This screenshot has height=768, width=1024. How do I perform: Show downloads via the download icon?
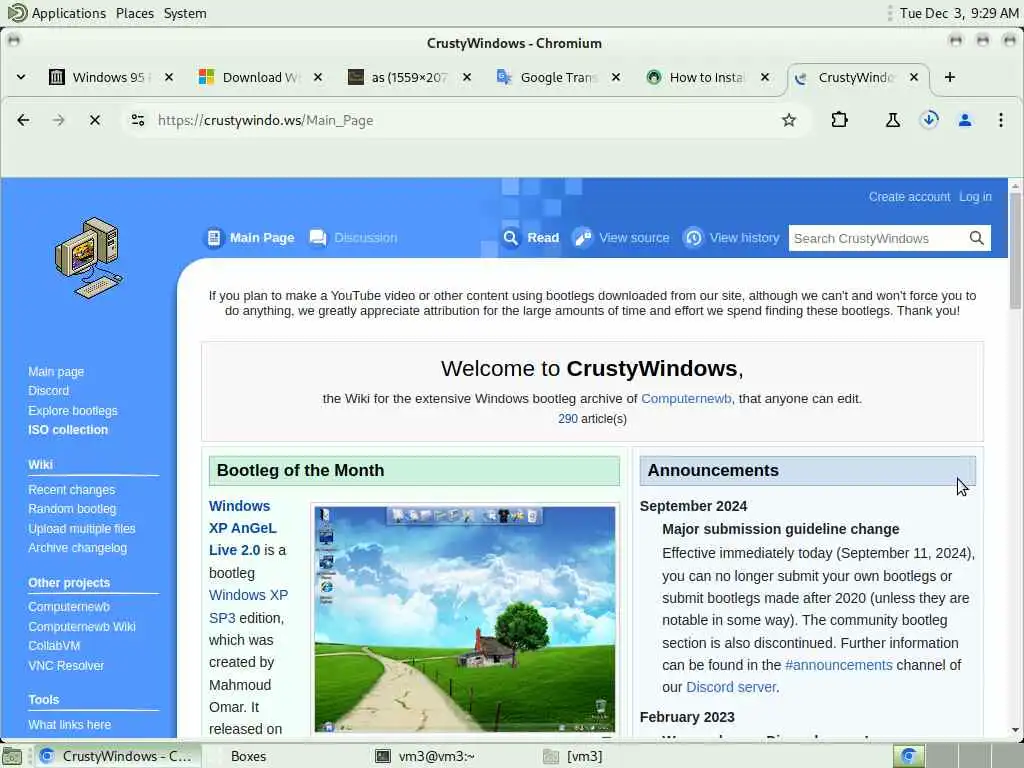(x=929, y=120)
